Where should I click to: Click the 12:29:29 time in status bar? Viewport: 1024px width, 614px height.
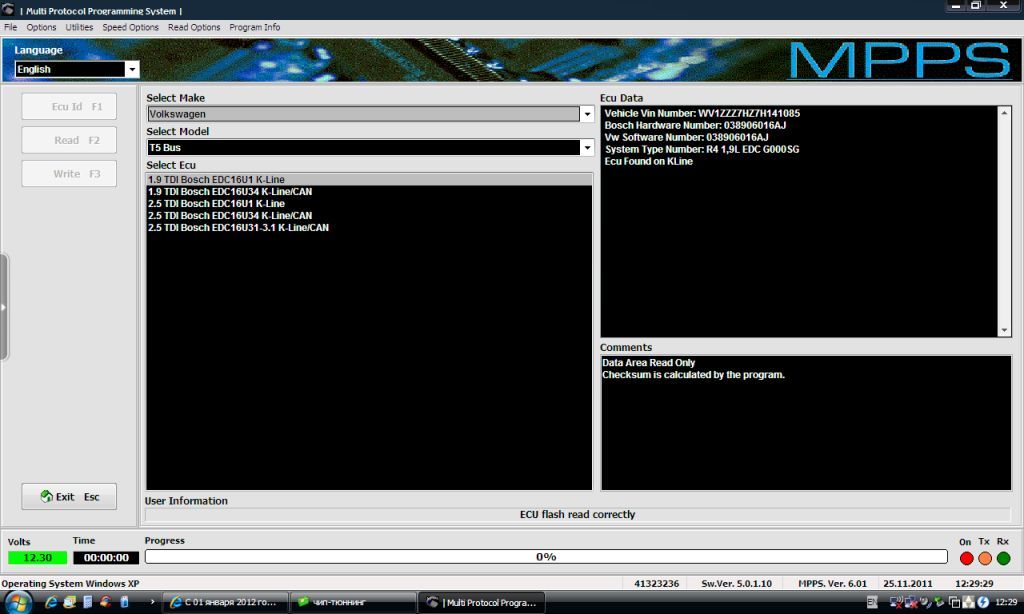(x=974, y=584)
